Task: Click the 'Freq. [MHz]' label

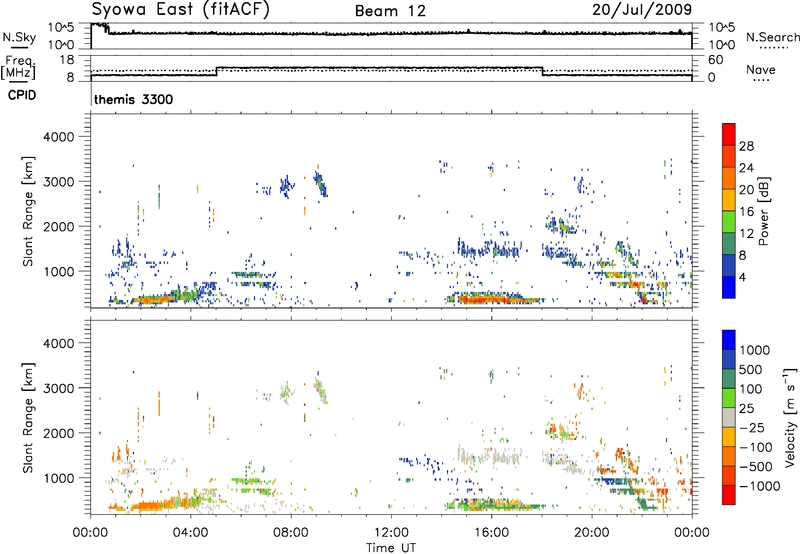Action: point(18,68)
